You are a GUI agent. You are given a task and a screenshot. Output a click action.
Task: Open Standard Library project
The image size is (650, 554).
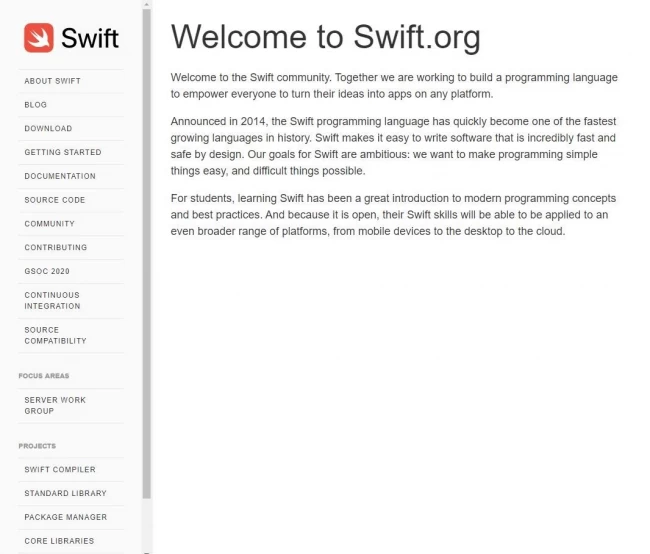[65, 493]
